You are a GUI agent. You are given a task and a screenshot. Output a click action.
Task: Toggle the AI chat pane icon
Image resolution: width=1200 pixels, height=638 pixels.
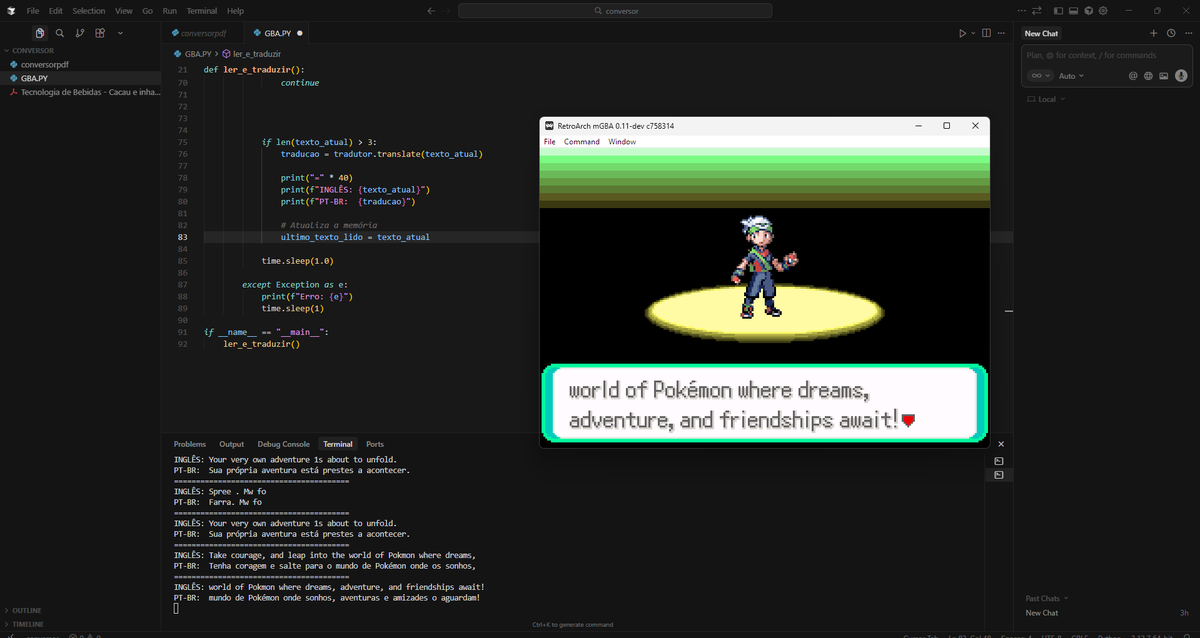pyautogui.click(x=1088, y=10)
